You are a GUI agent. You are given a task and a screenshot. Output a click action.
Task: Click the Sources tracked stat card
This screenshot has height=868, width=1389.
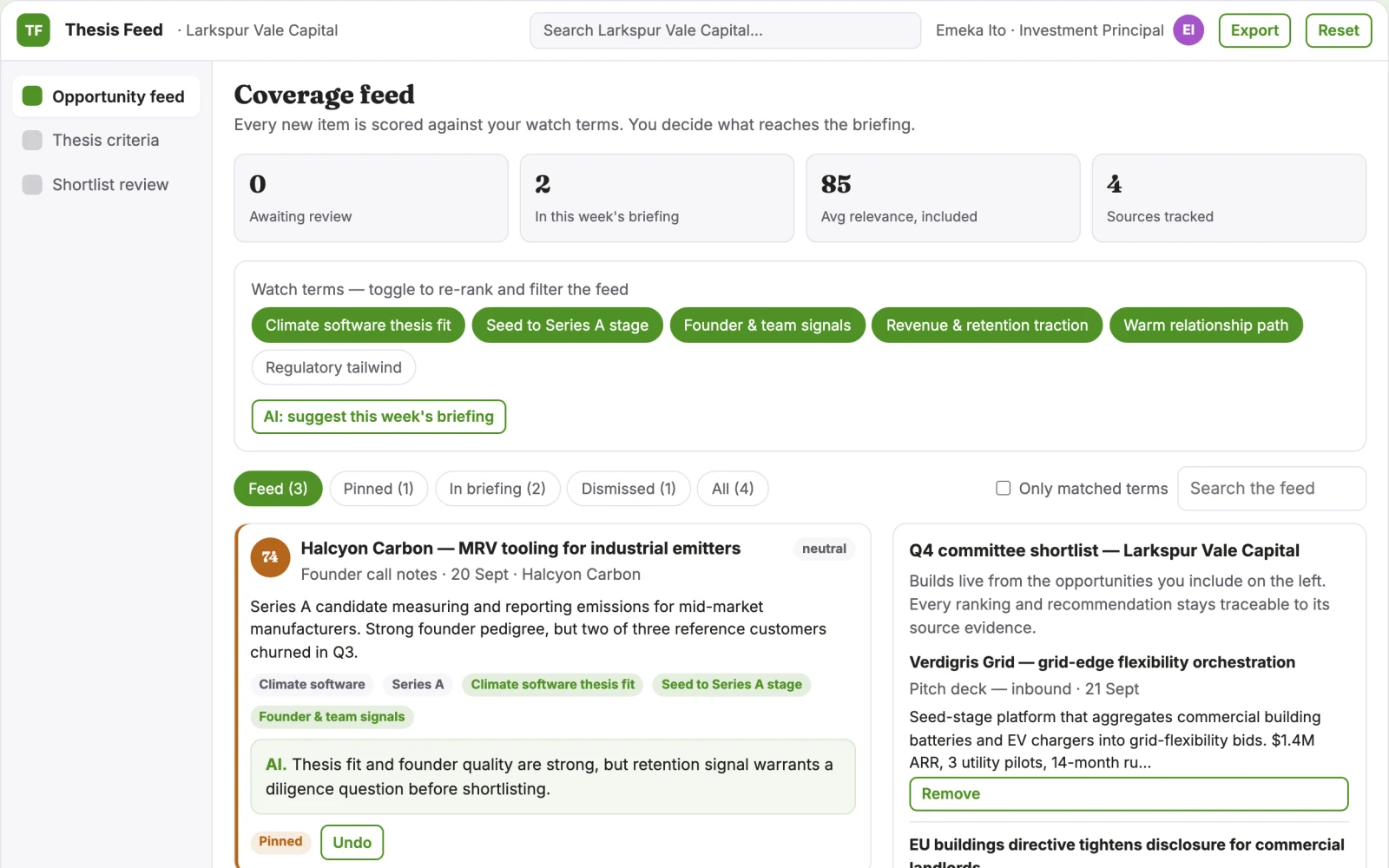click(x=1228, y=198)
